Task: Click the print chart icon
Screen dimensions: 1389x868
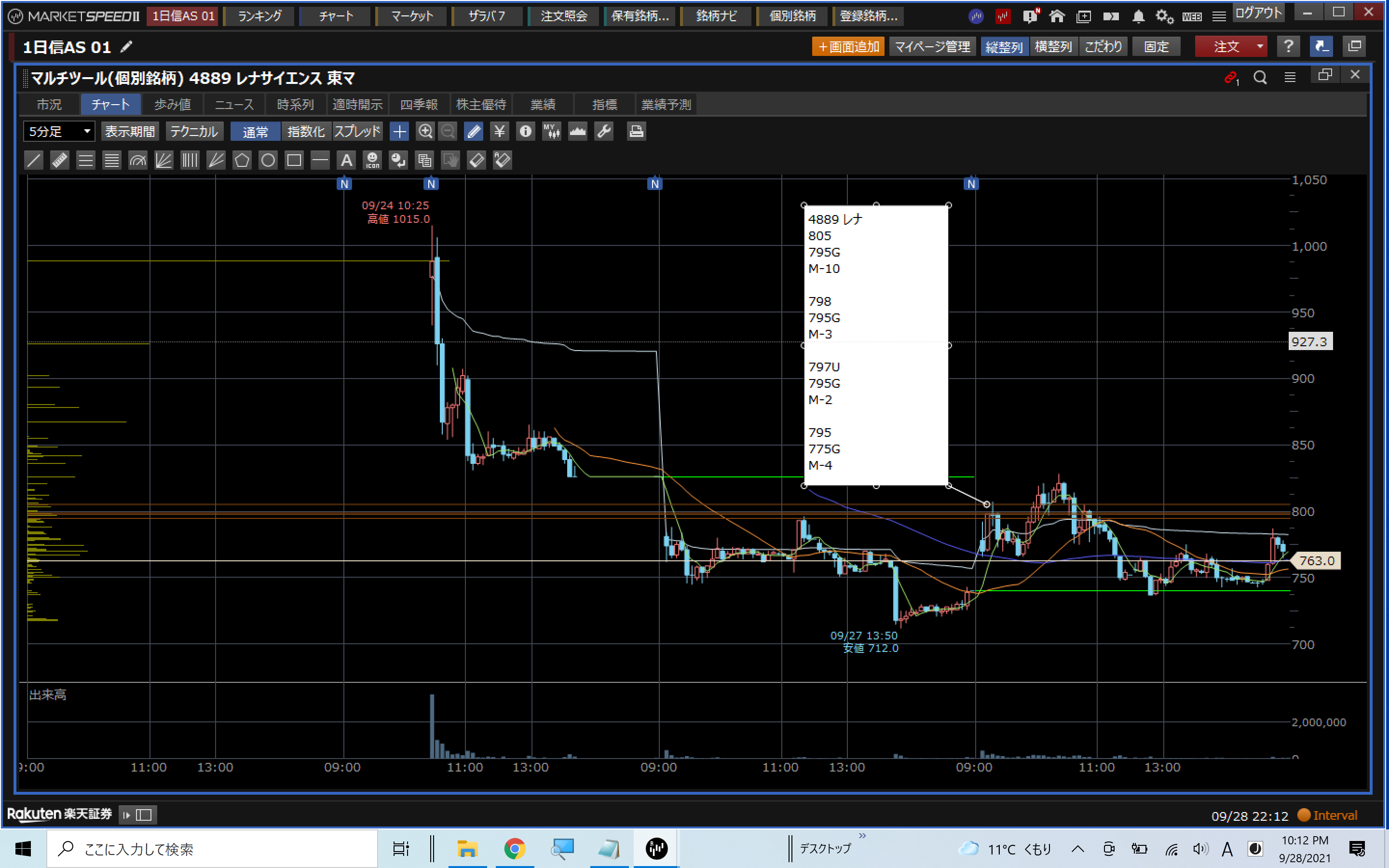Action: (635, 132)
